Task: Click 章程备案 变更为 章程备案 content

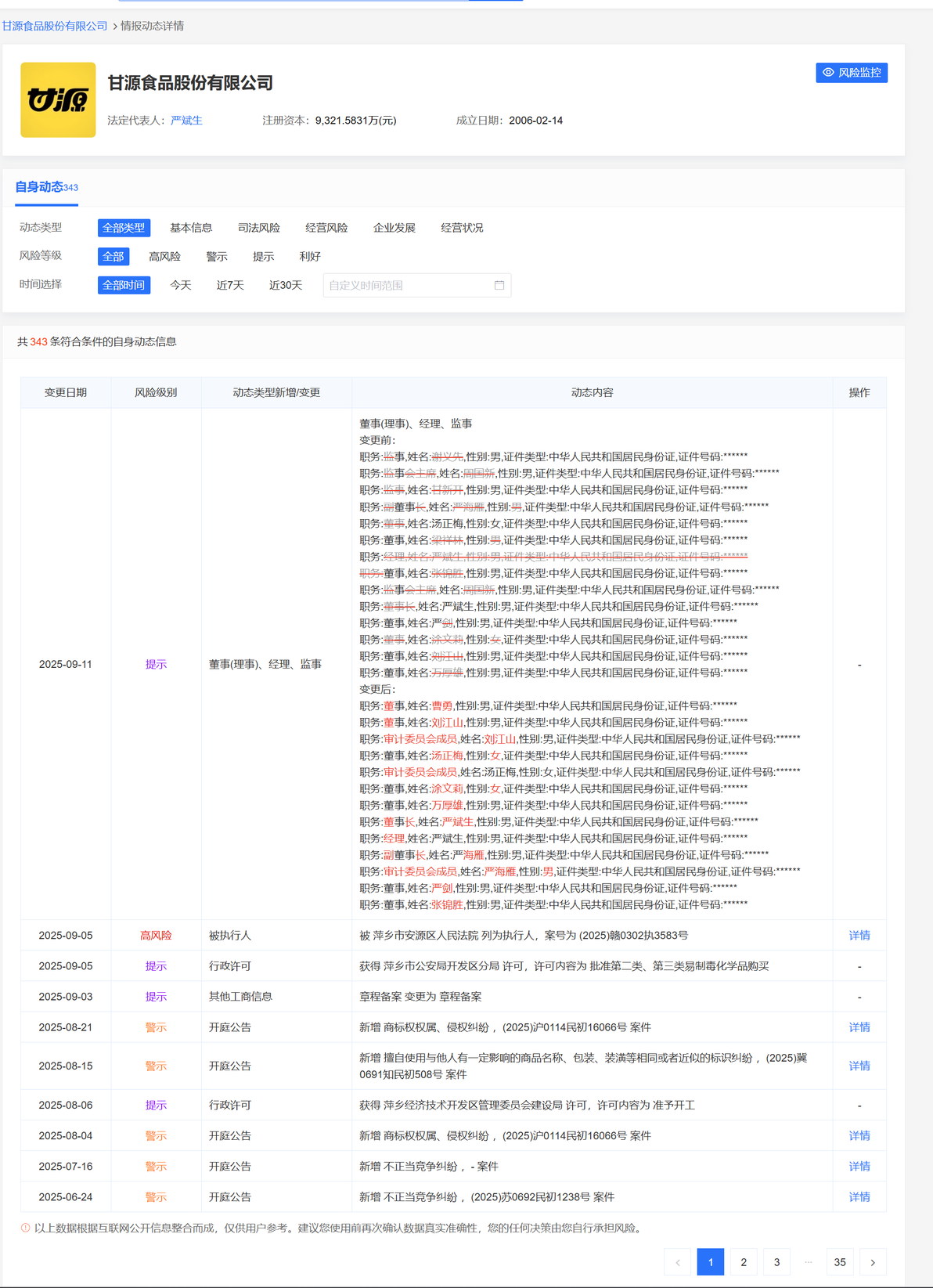Action: (420, 997)
